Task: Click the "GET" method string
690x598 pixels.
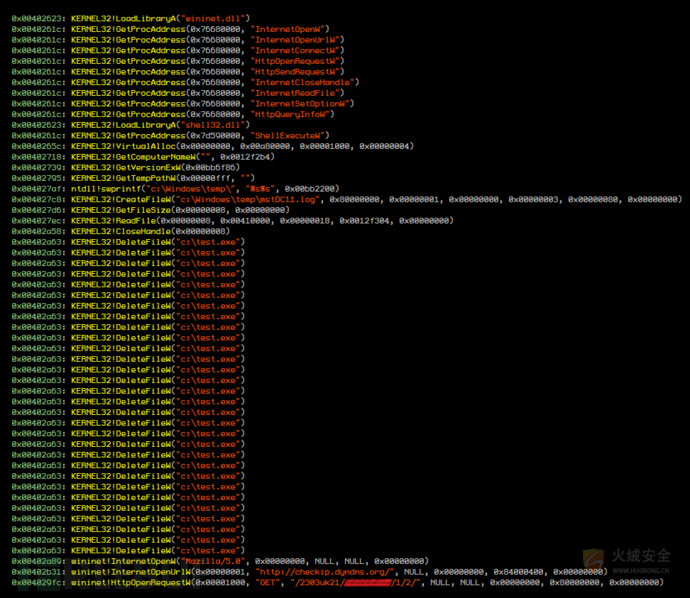Action: (268, 582)
